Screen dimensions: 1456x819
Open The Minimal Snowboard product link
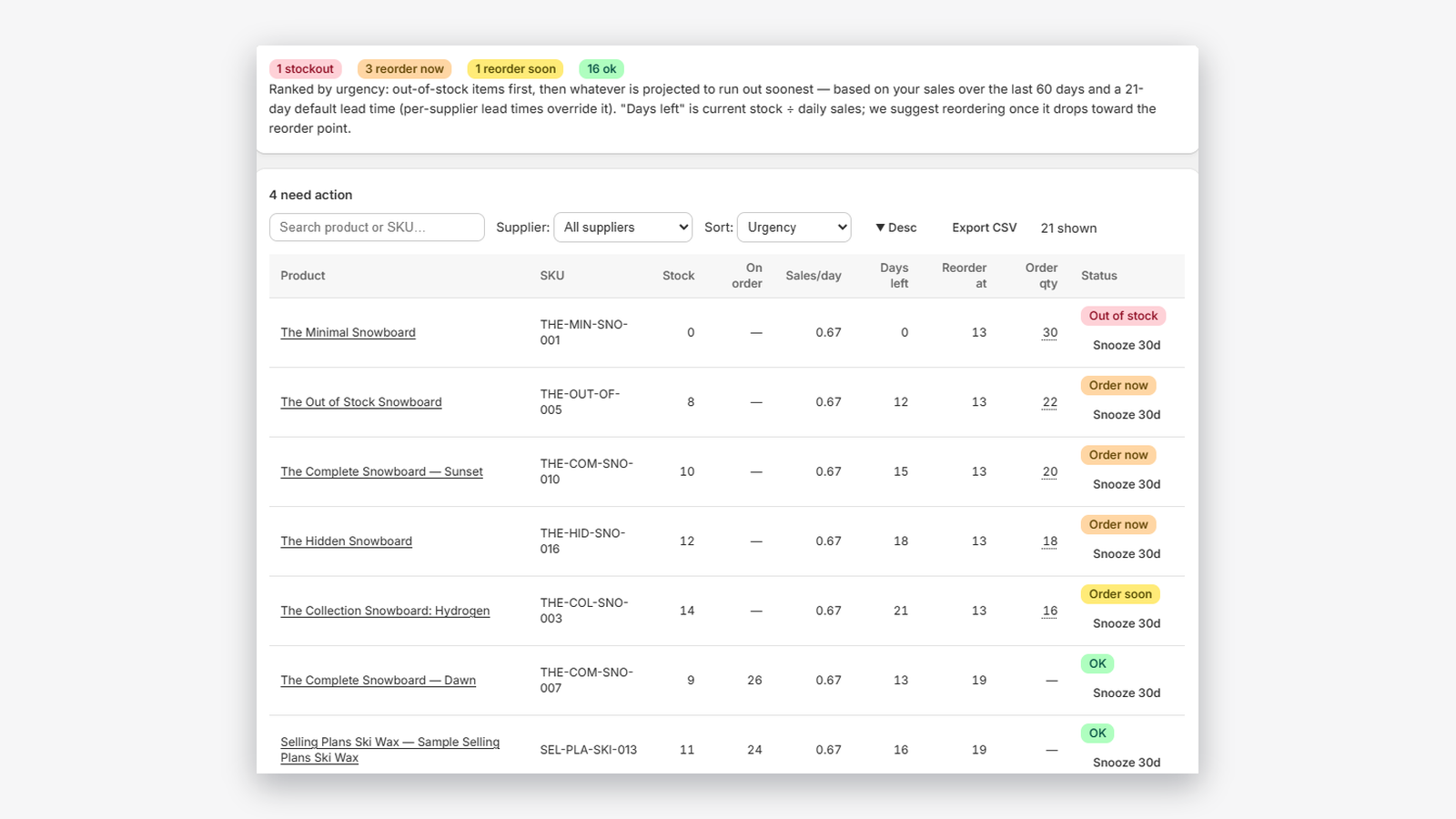click(x=348, y=333)
